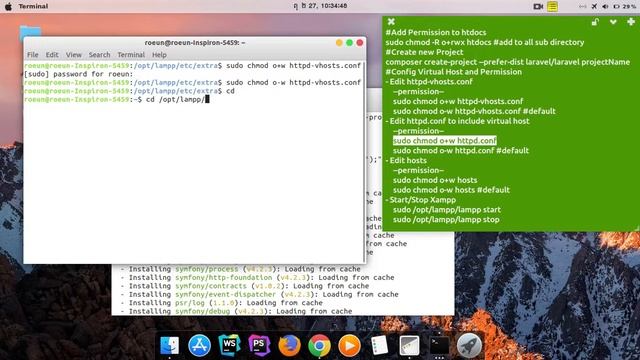The image size is (640, 360).
Task: Launch Firefox from the dock
Action: (289, 345)
